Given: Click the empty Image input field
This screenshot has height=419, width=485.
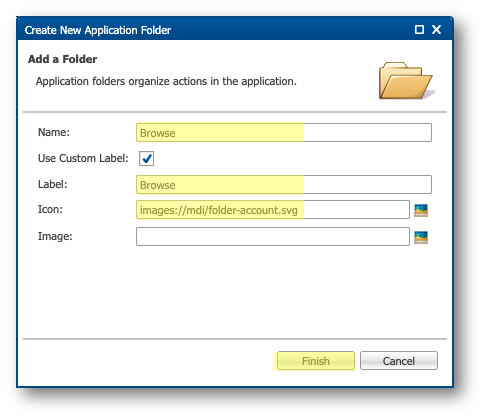Looking at the screenshot, I should click(x=273, y=237).
